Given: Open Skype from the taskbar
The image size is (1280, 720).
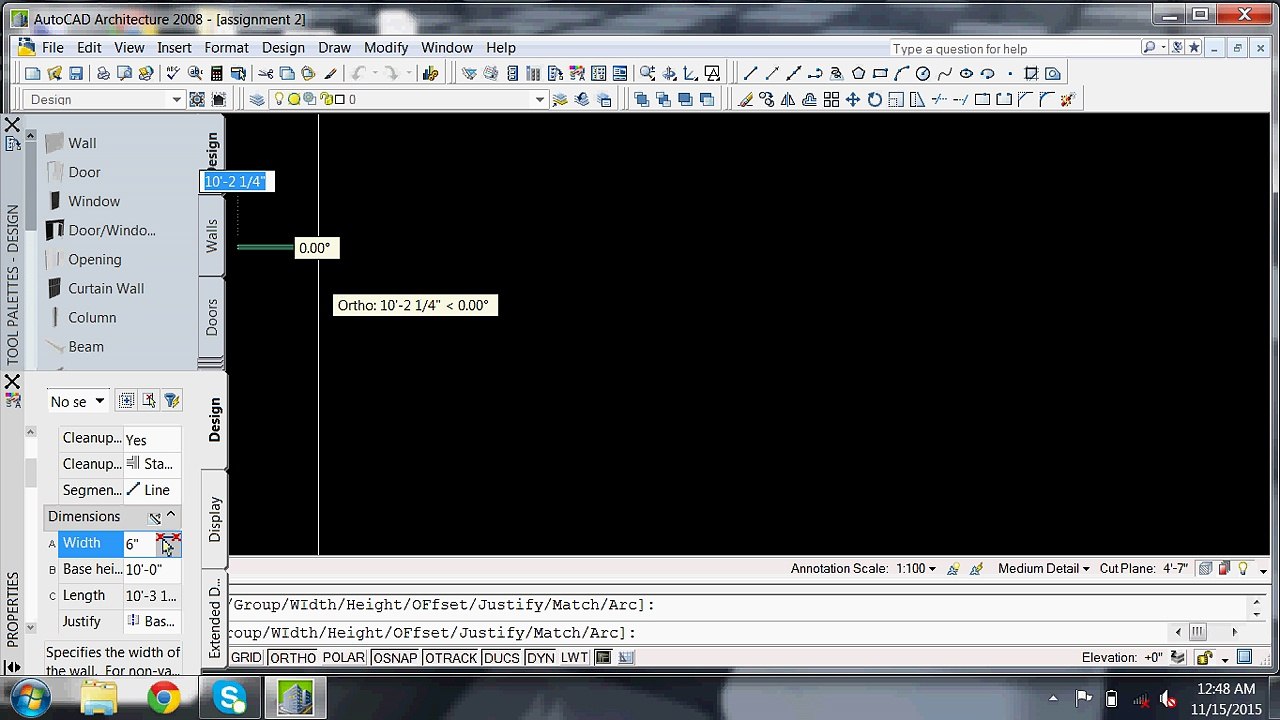Looking at the screenshot, I should pos(230,697).
